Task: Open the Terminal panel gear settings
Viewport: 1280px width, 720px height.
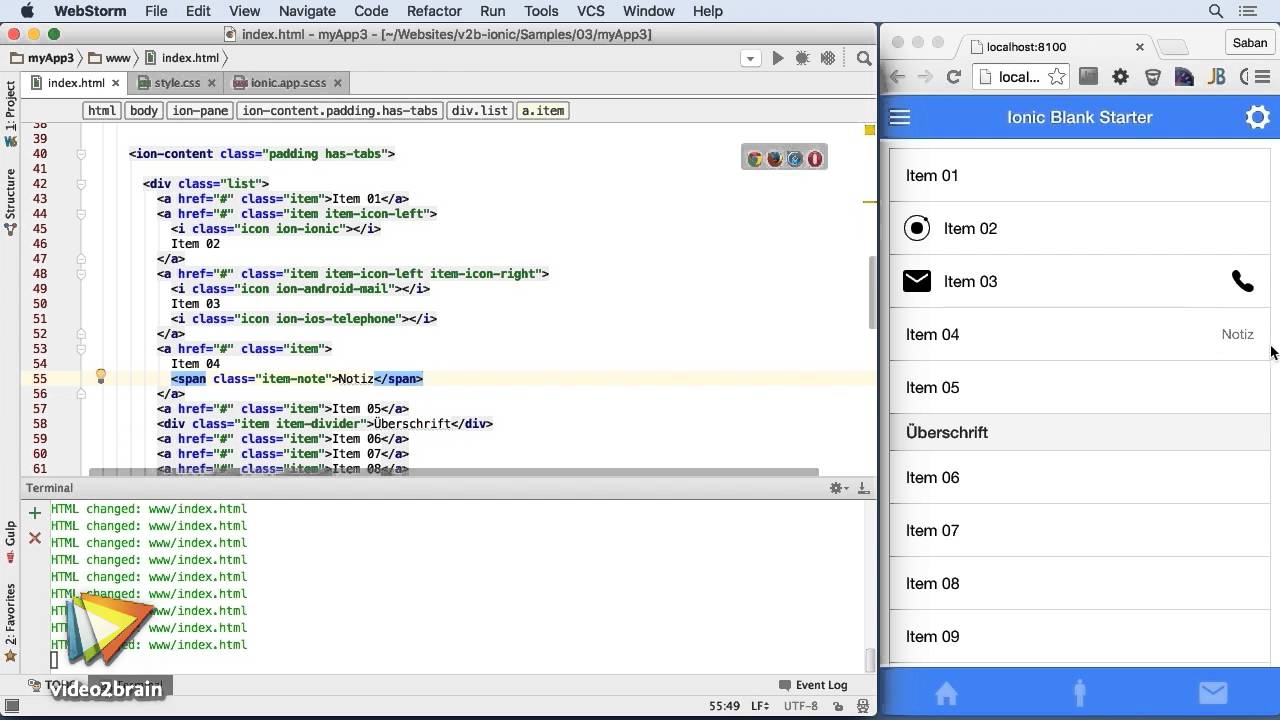Action: pyautogui.click(x=838, y=488)
